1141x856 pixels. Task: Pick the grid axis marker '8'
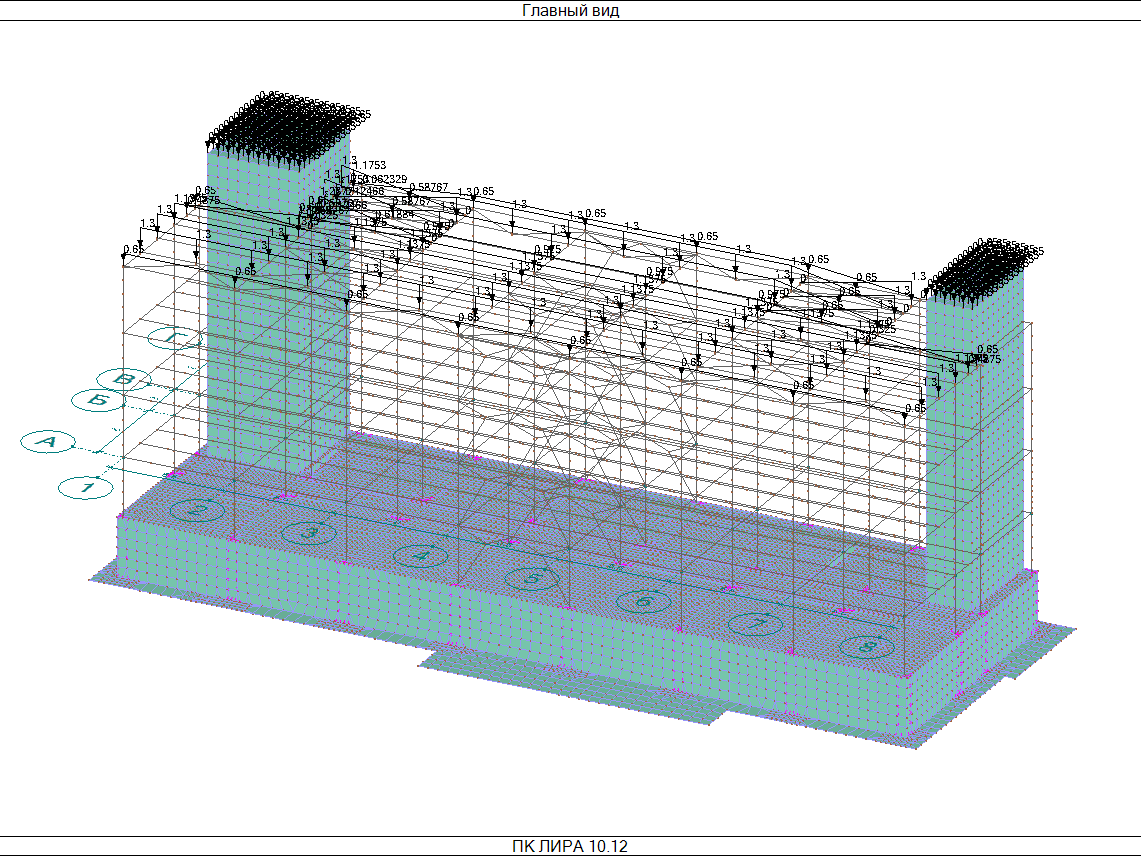pyautogui.click(x=867, y=646)
